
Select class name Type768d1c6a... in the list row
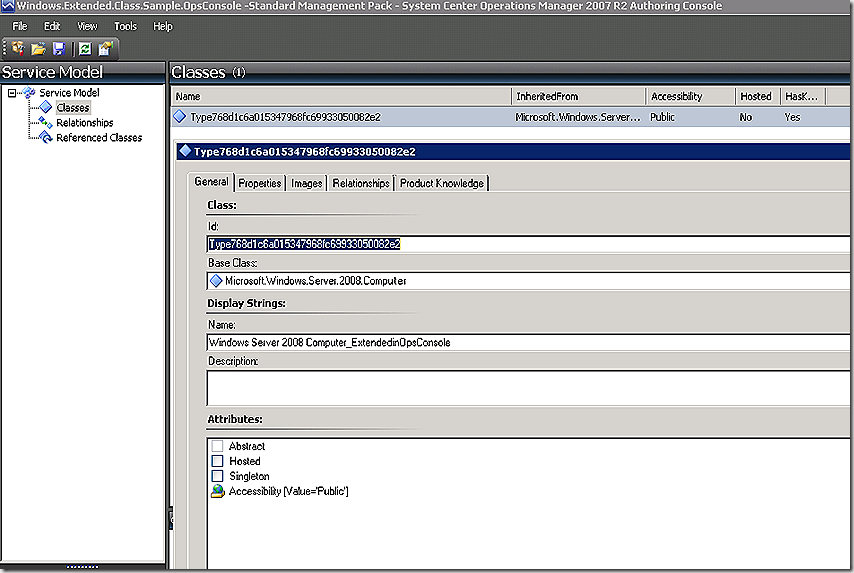[285, 117]
